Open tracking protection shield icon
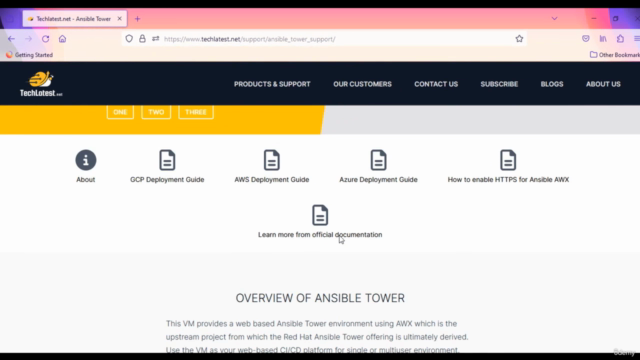 tap(129, 39)
